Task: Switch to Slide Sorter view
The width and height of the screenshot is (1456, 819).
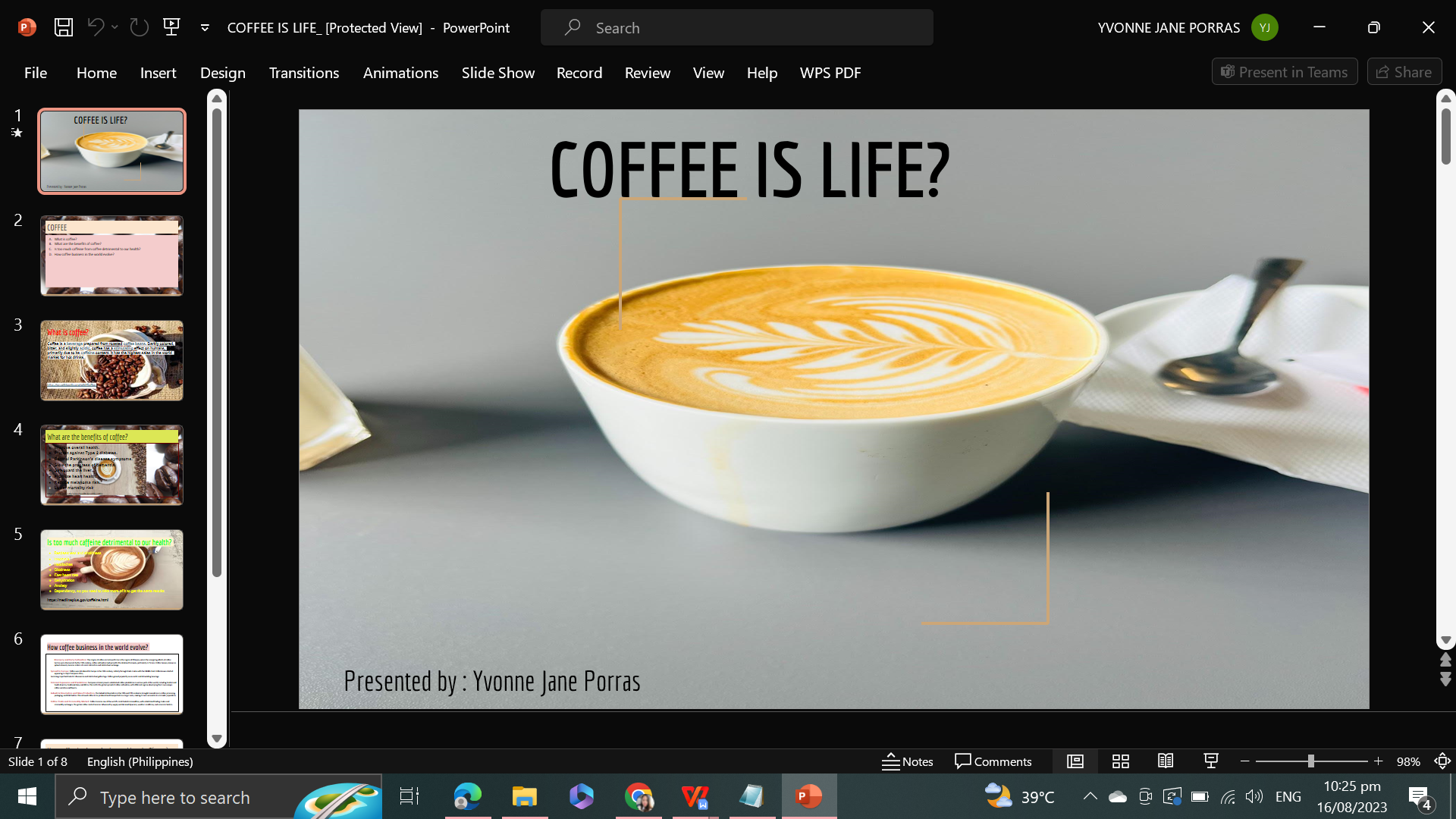Action: tap(1121, 761)
